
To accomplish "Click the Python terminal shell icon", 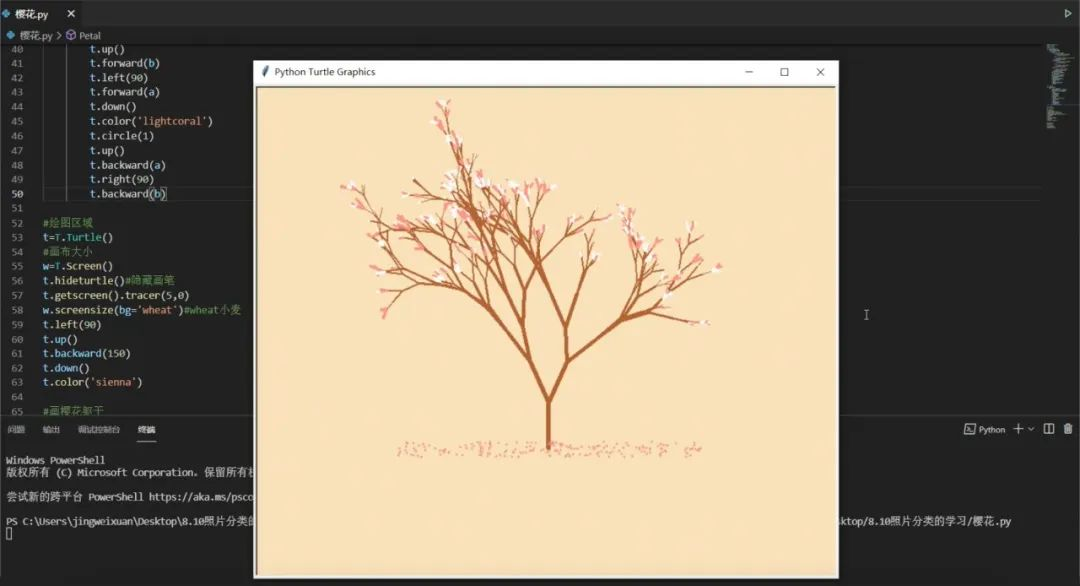I will 969,429.
